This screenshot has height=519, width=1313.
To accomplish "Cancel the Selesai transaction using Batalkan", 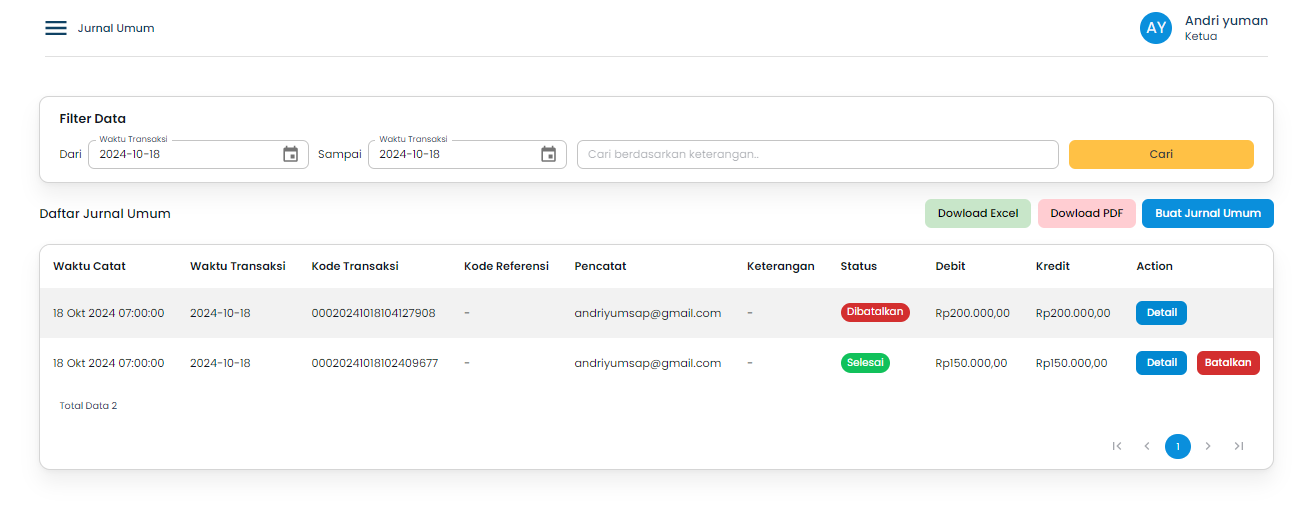I will tap(1228, 363).
